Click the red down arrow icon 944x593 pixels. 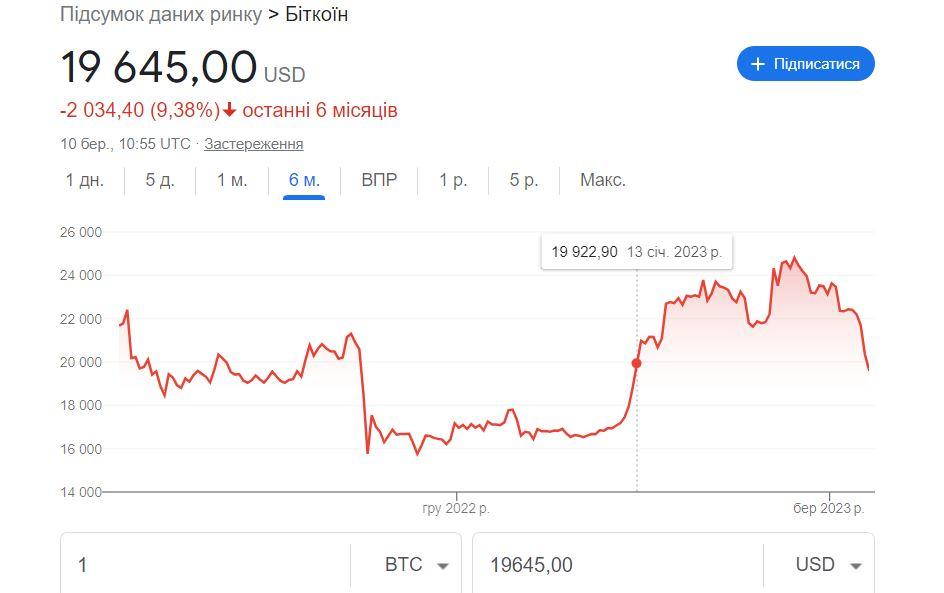coord(230,110)
